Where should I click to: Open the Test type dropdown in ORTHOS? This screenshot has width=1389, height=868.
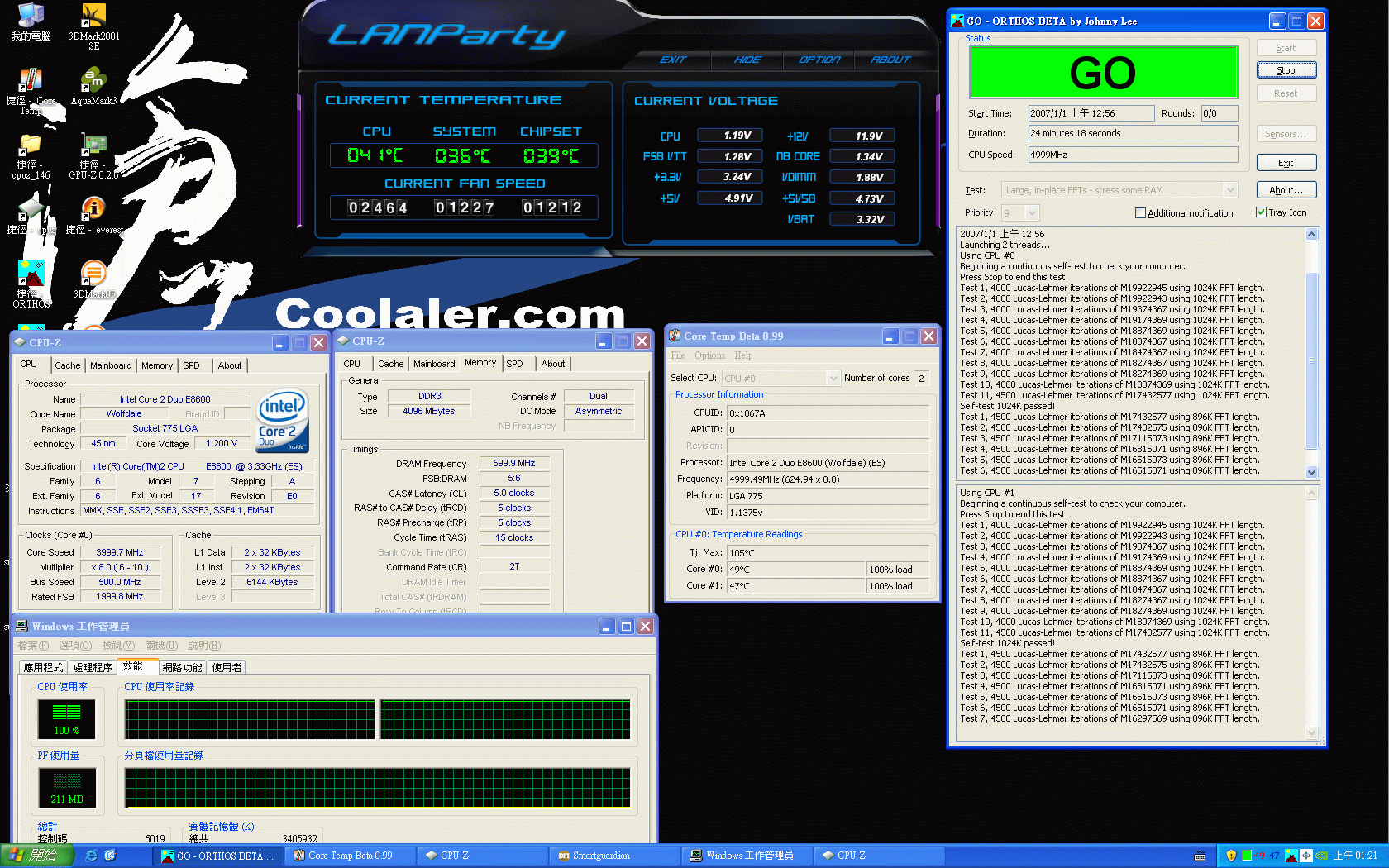click(x=1119, y=190)
